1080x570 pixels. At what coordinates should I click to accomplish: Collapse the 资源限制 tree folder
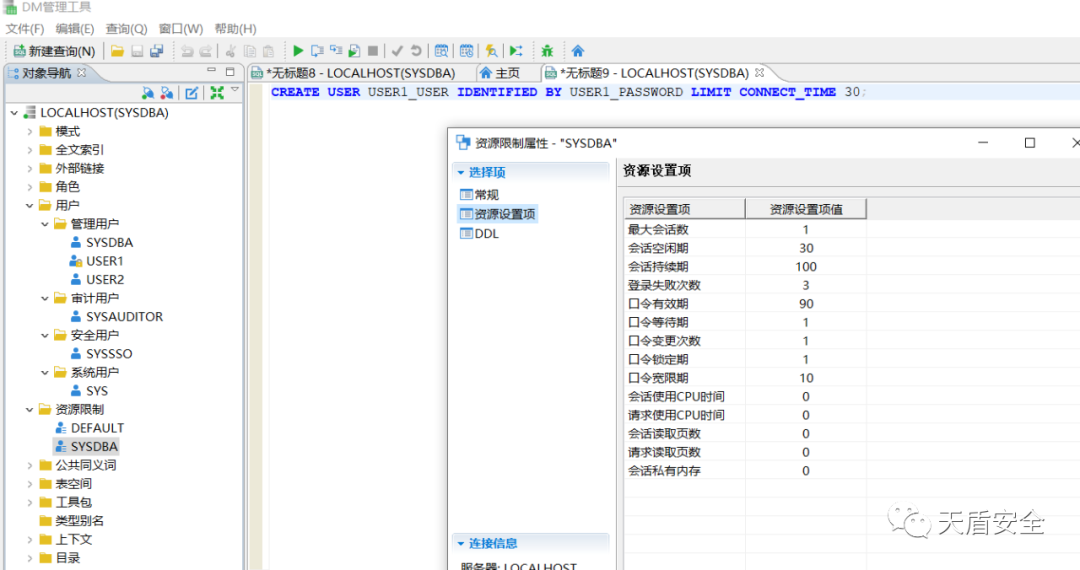(30, 409)
